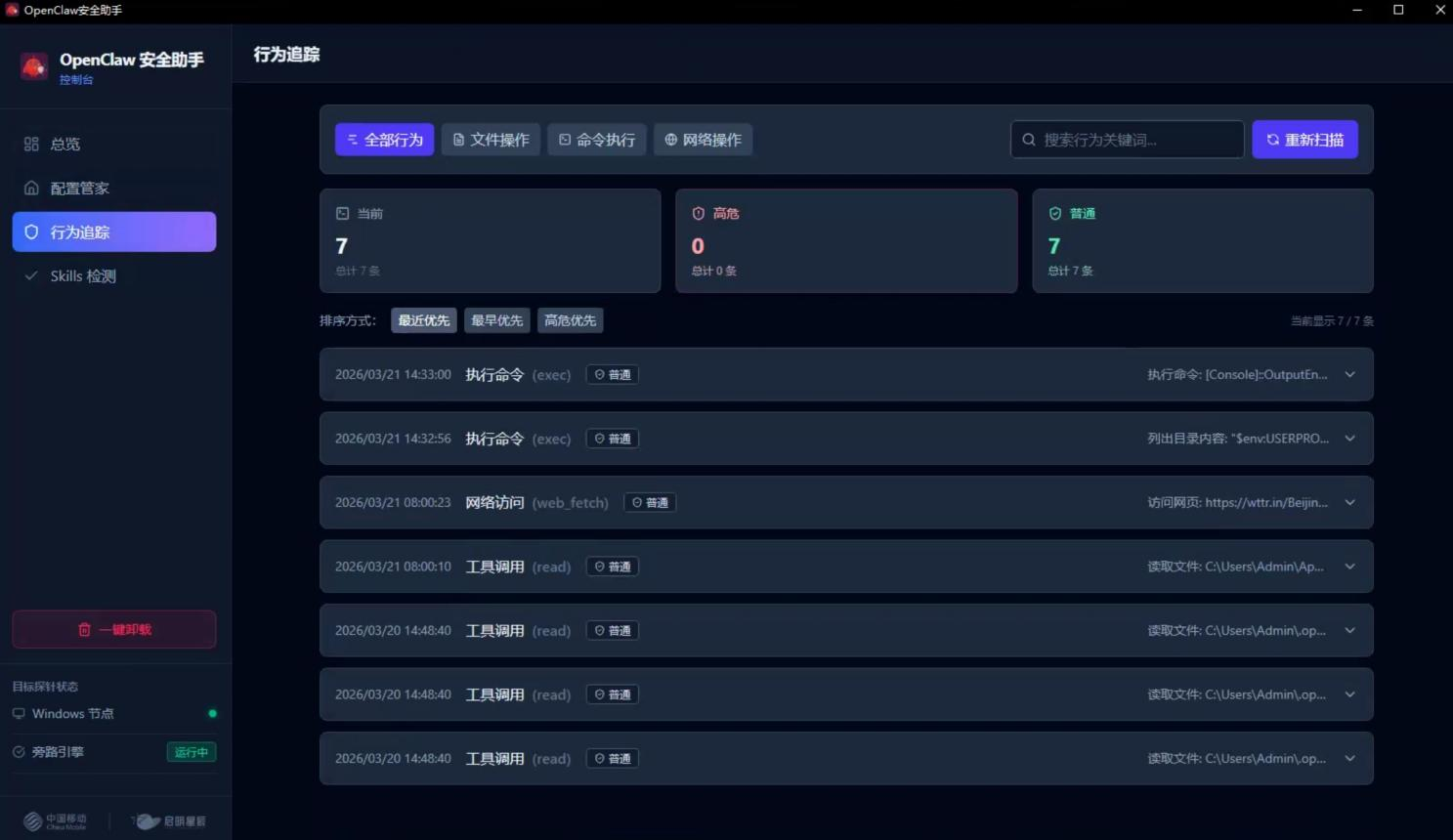Click the trash icon on 一键卸载
Viewport: 1453px width, 840px height.
coord(84,630)
